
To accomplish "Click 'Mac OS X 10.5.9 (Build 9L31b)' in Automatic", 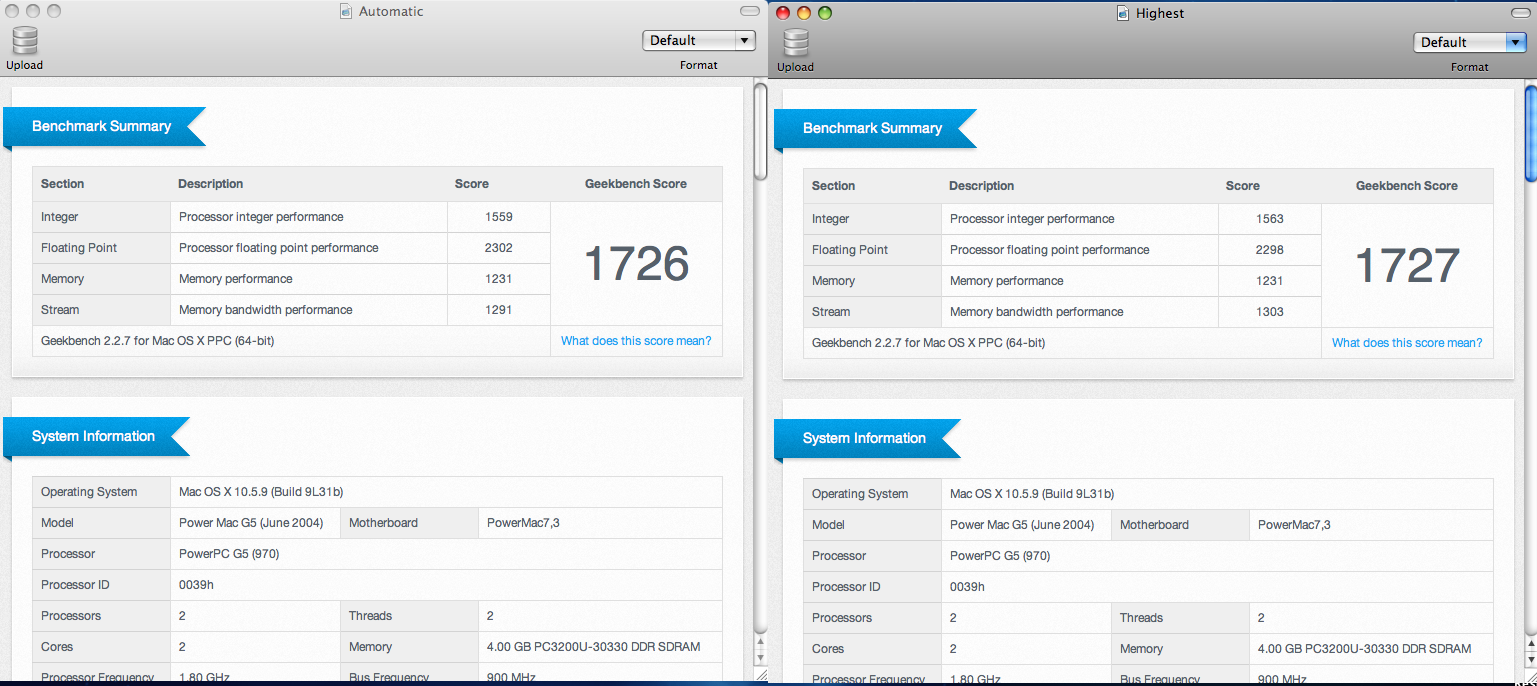I will pos(261,492).
